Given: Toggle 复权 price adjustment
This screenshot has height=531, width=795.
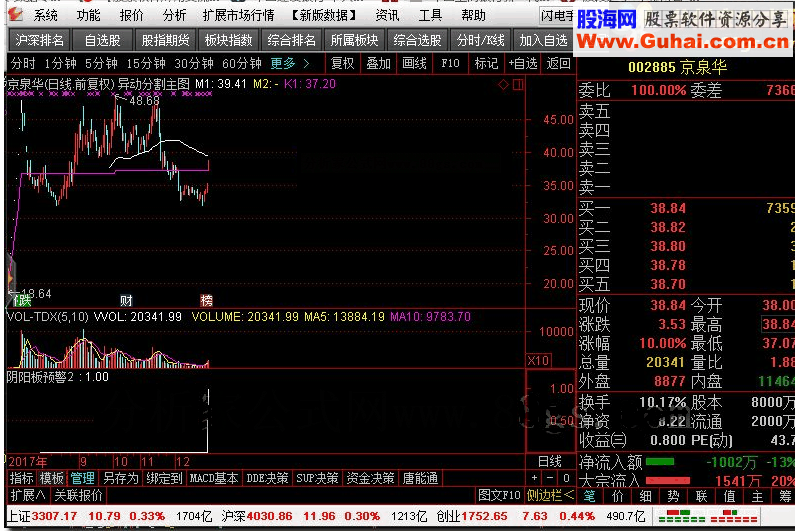Looking at the screenshot, I should (342, 63).
